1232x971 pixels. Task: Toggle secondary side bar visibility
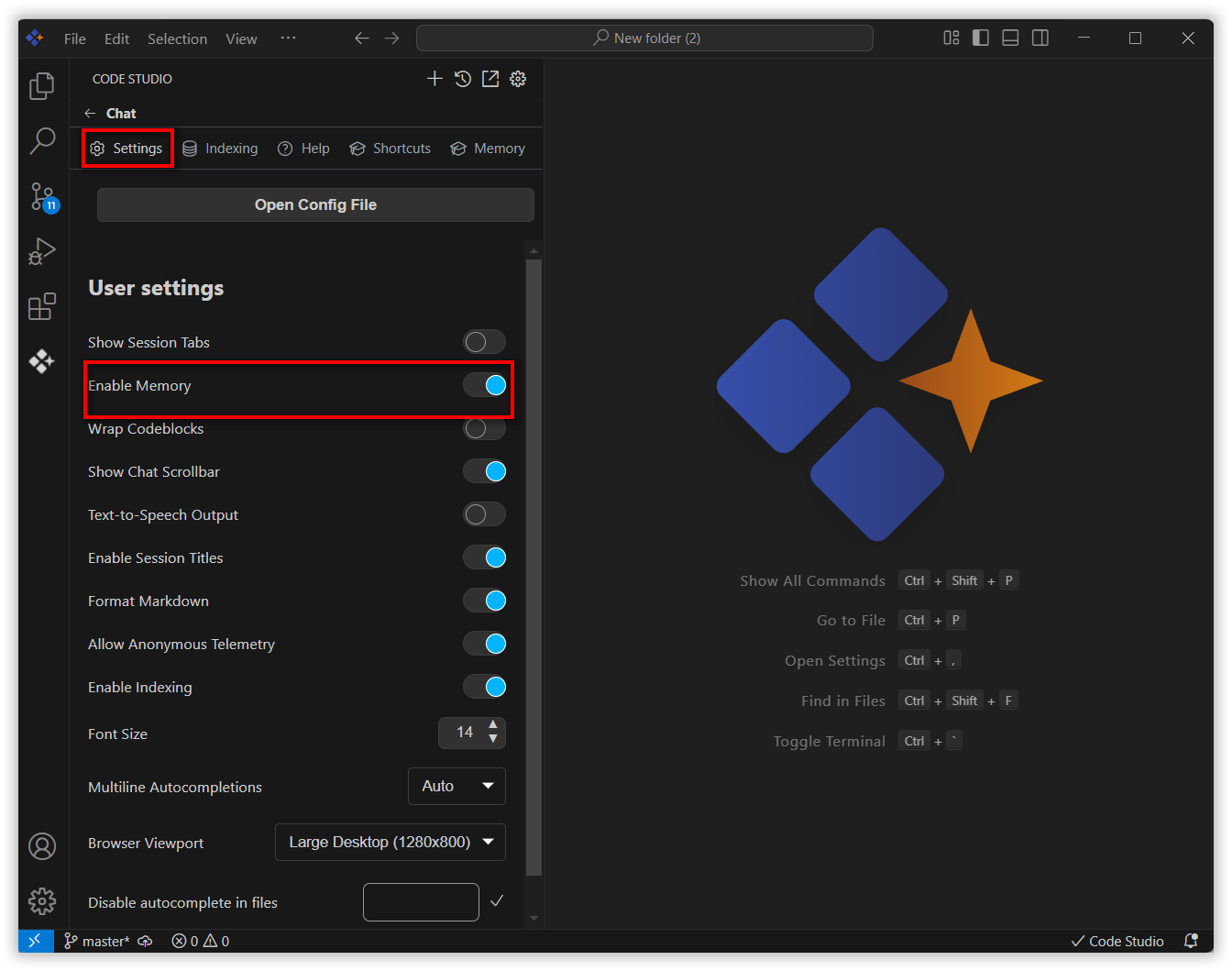(1040, 38)
